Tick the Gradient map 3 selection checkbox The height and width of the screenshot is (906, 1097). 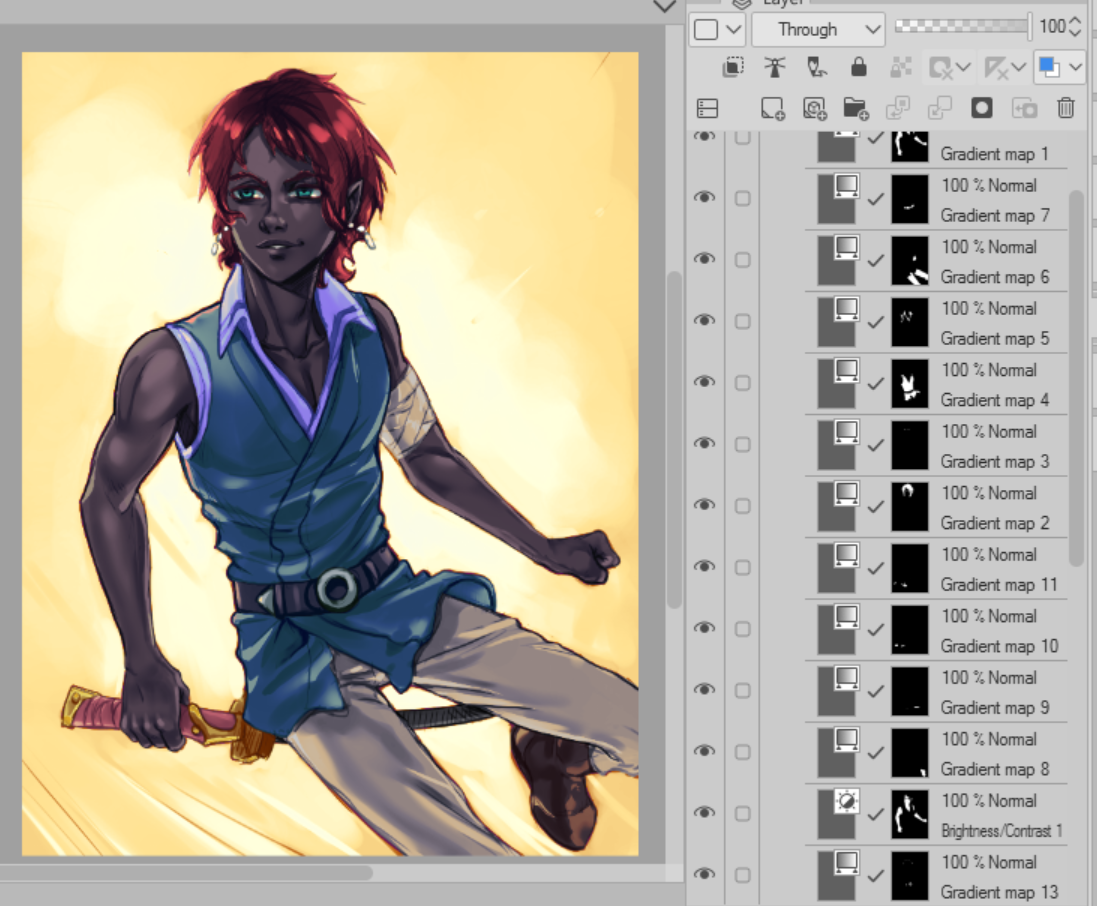[742, 444]
